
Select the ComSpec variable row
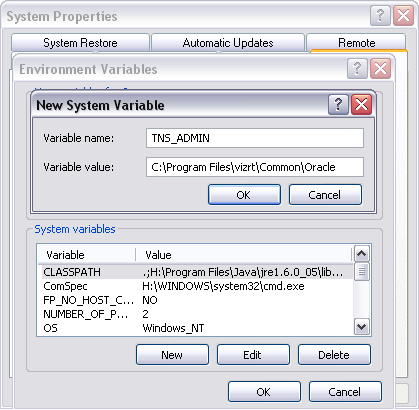pyautogui.click(x=195, y=286)
